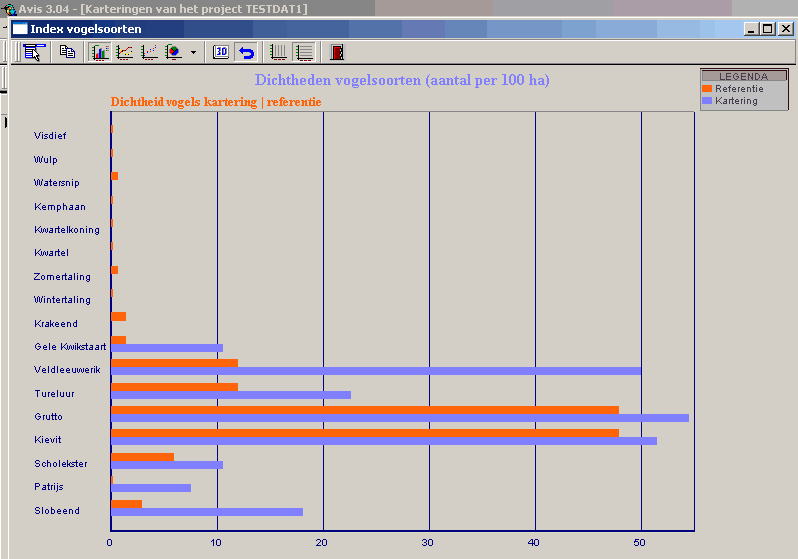Click the Avis application icon in title bar
Image resolution: width=798 pixels, height=559 pixels.
click(x=9, y=9)
